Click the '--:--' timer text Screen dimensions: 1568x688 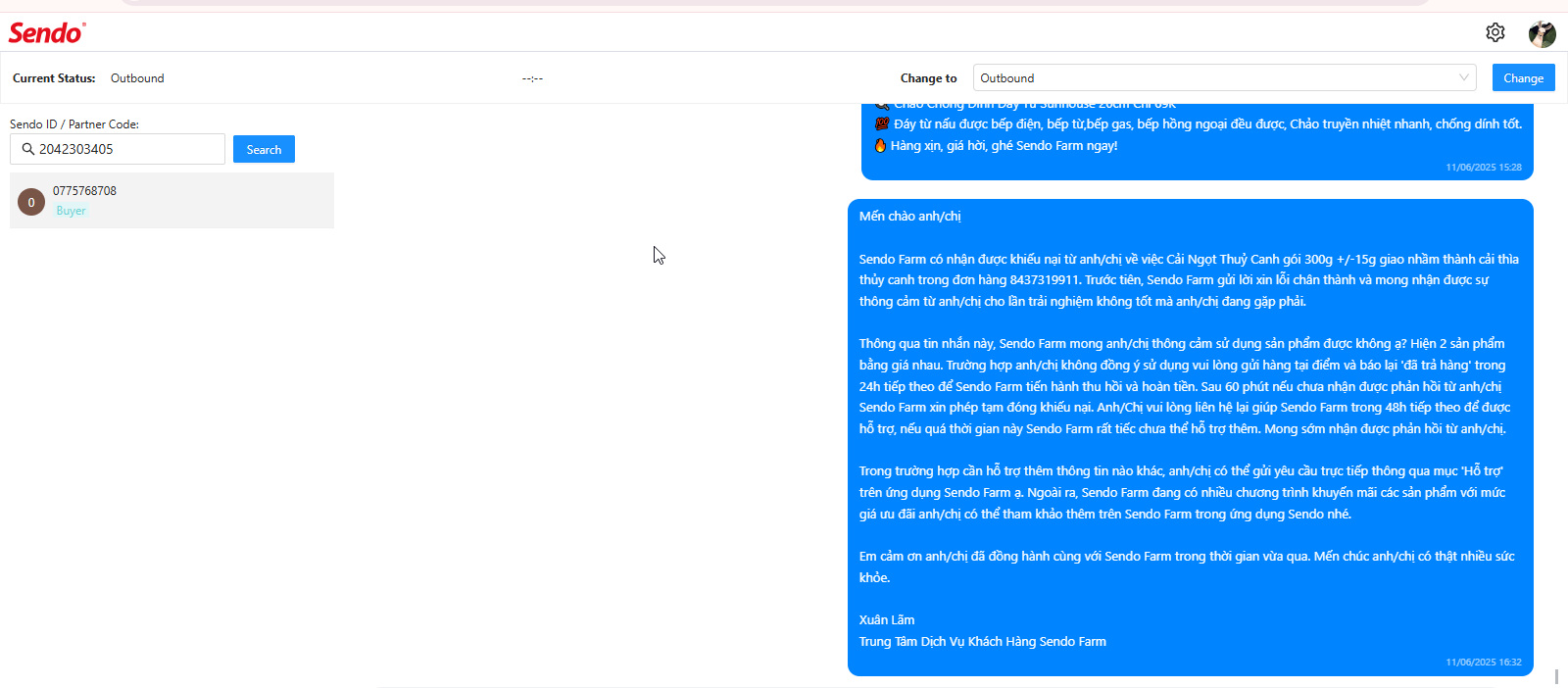tap(532, 78)
